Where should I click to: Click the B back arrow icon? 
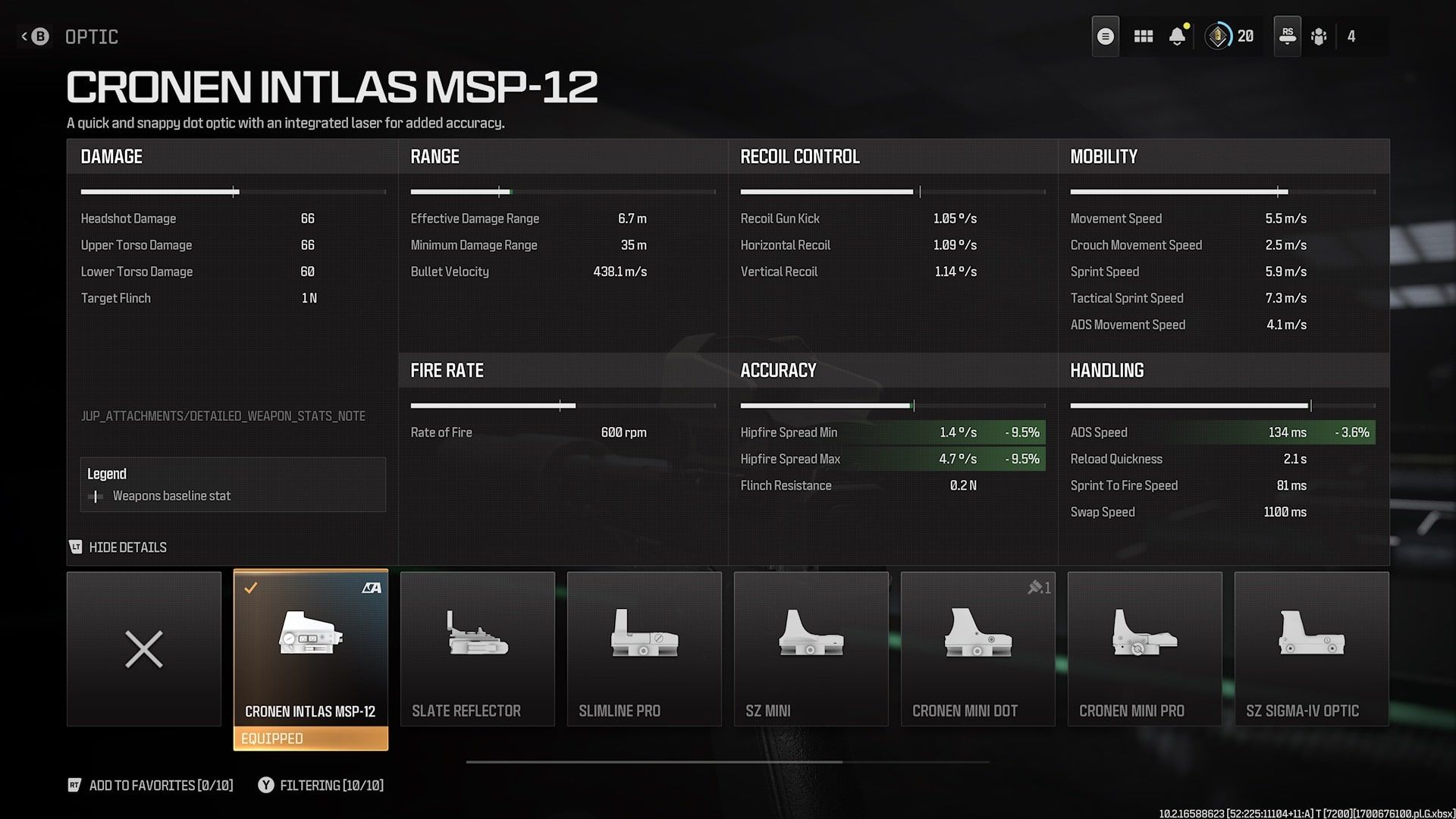point(35,36)
